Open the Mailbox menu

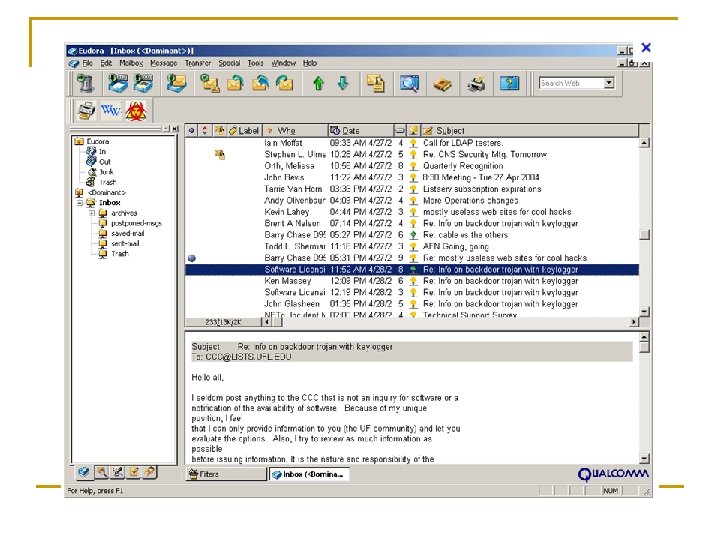pos(131,63)
